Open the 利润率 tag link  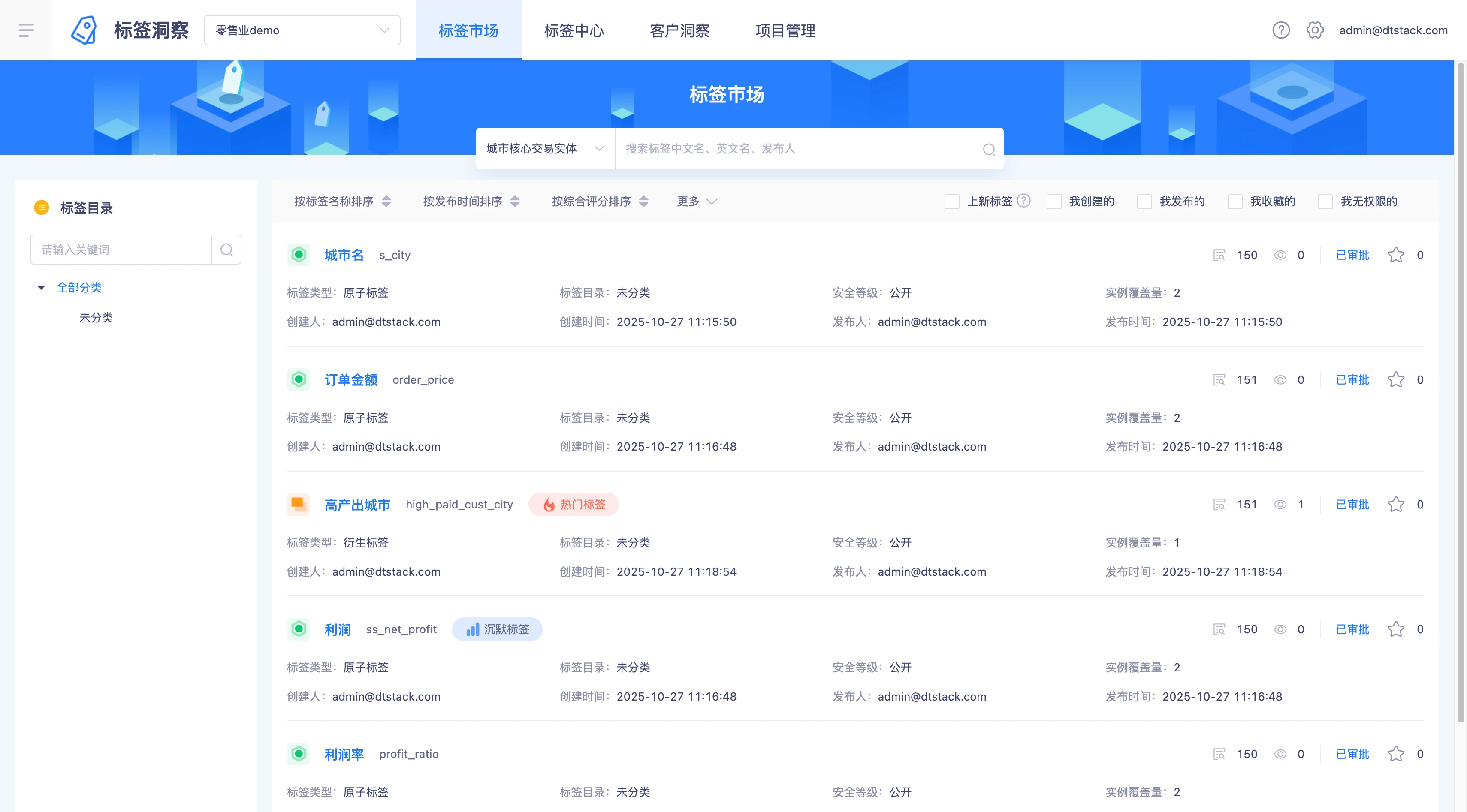tap(344, 754)
